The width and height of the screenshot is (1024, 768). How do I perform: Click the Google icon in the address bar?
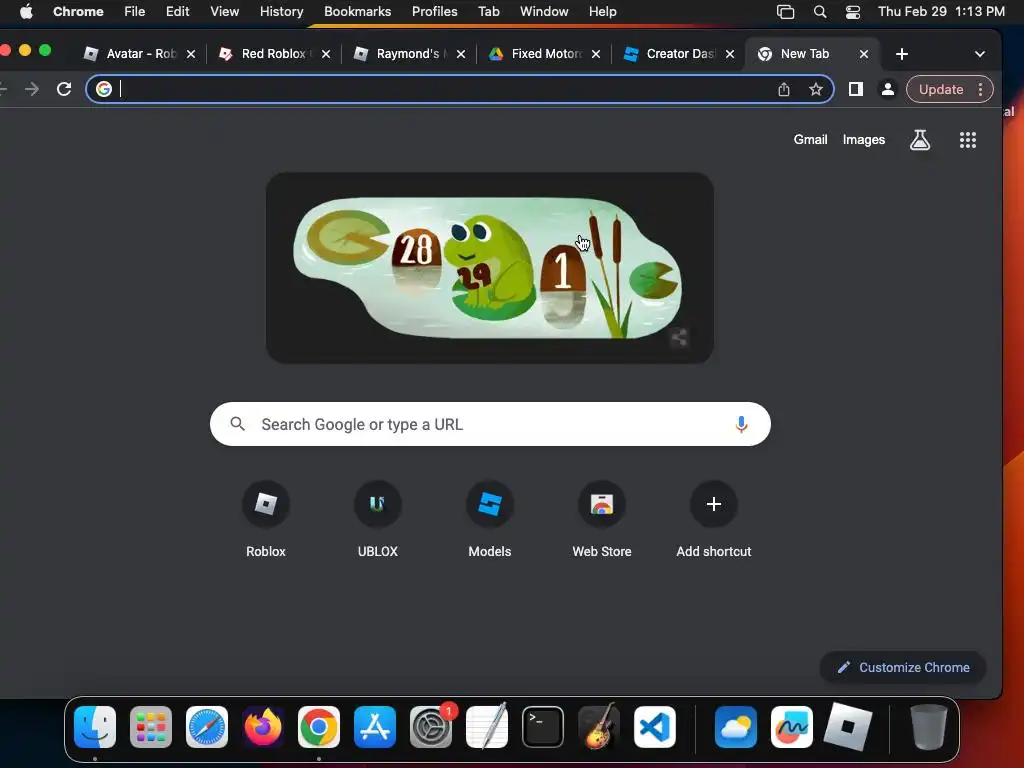coord(104,89)
